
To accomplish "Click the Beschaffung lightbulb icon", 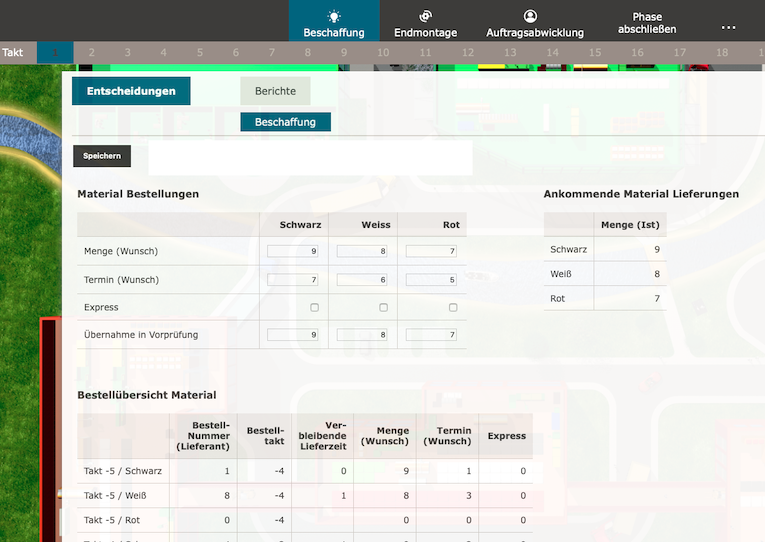I will click(x=334, y=16).
